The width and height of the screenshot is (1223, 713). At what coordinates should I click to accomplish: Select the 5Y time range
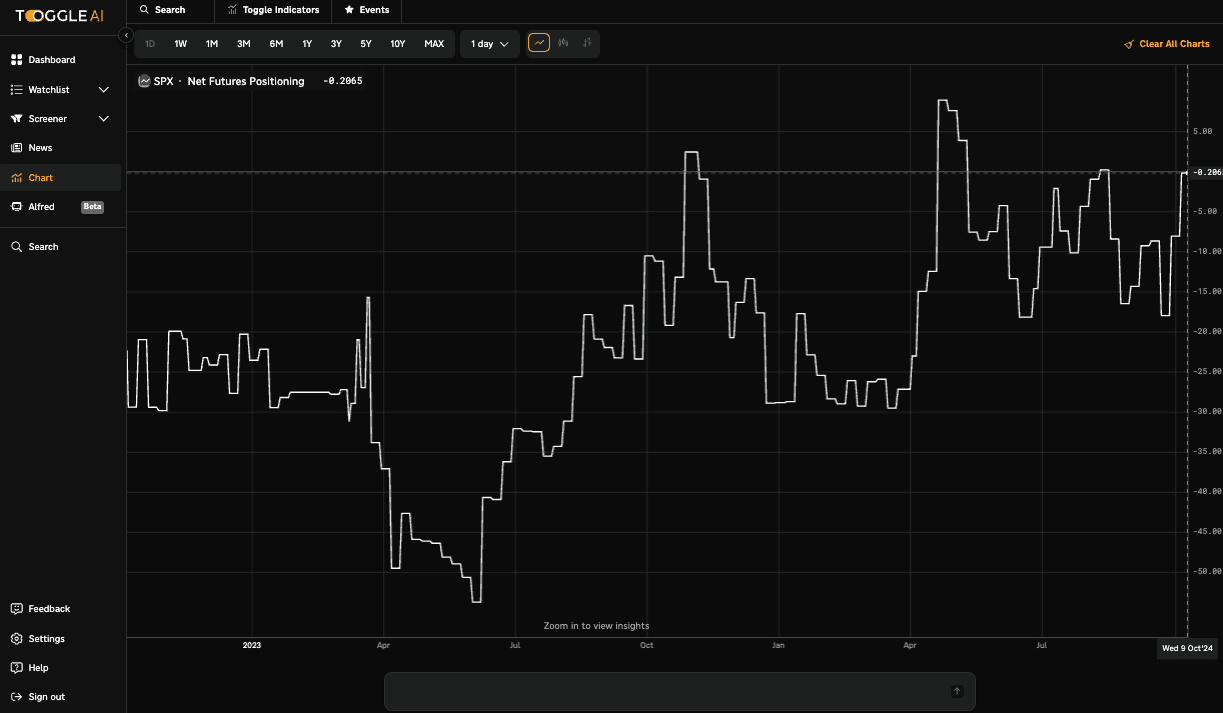(366, 44)
